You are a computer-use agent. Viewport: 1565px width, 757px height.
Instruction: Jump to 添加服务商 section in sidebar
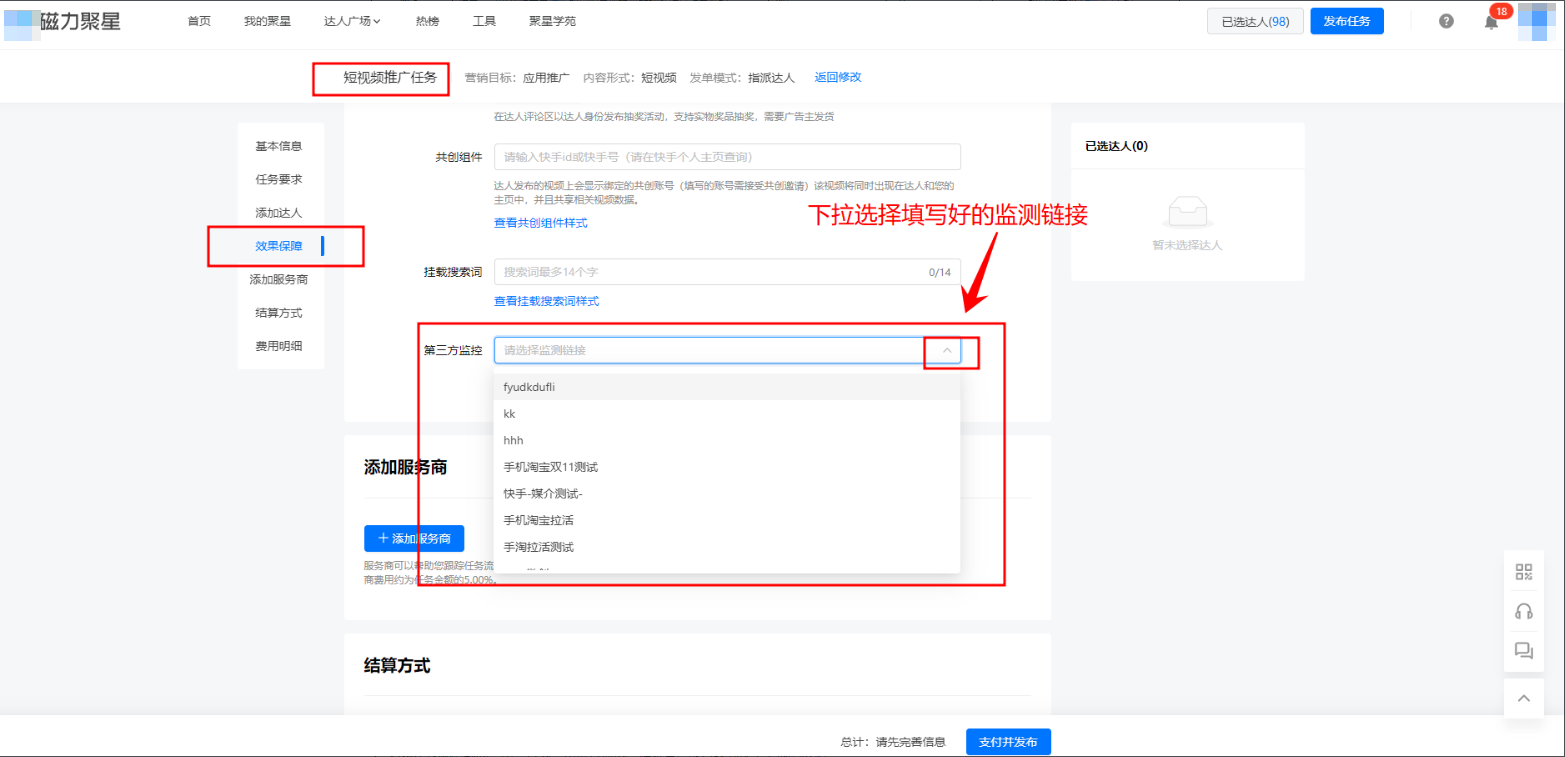pyautogui.click(x=279, y=280)
